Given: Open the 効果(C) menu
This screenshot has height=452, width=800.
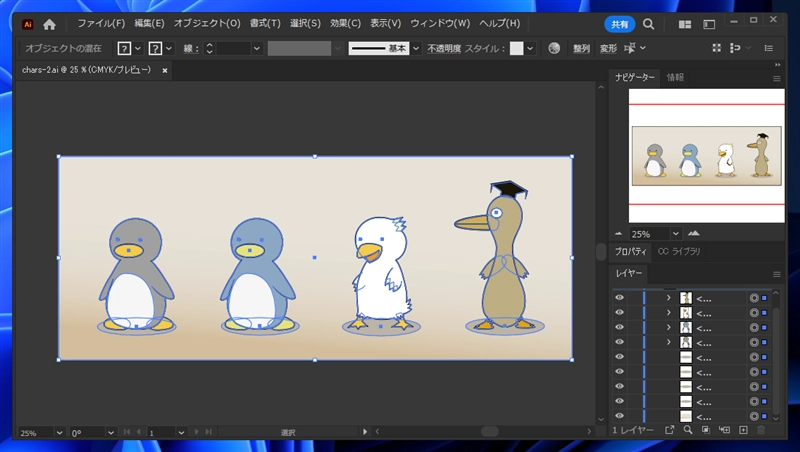Looking at the screenshot, I should (345, 23).
